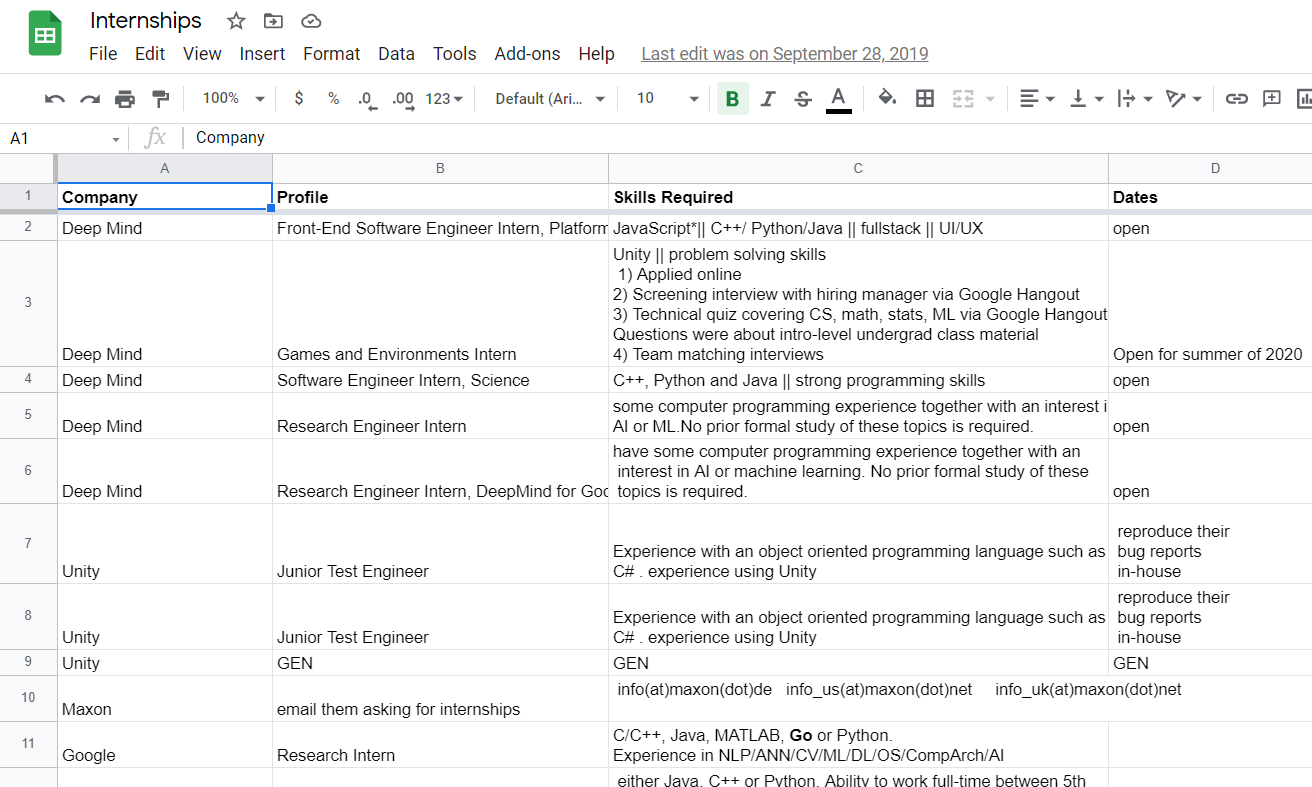Image resolution: width=1312 pixels, height=787 pixels.
Task: Click the select-all corner box
Action: (x=28, y=168)
